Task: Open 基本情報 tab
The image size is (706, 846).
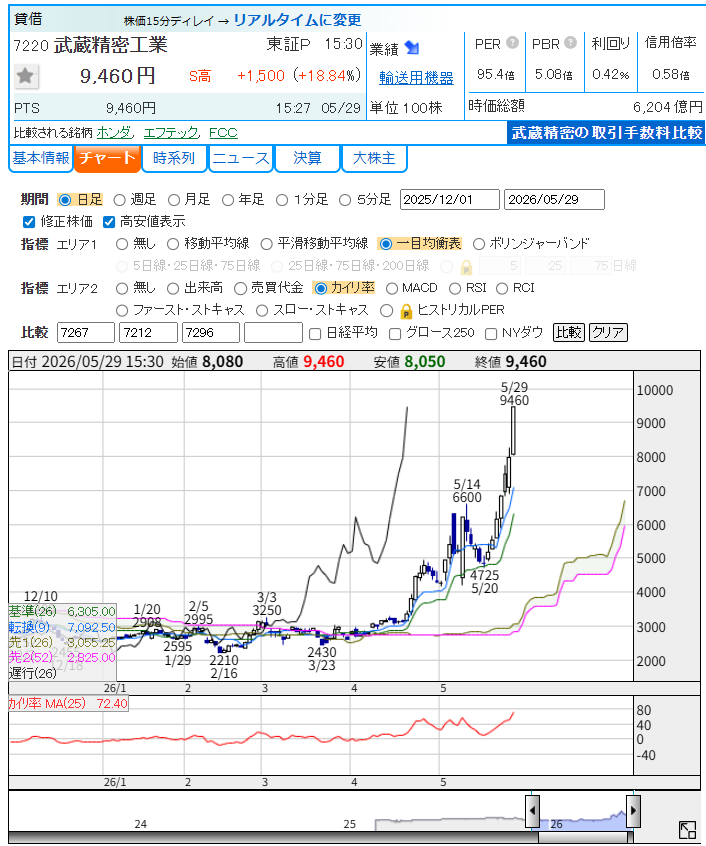Action: point(41,159)
